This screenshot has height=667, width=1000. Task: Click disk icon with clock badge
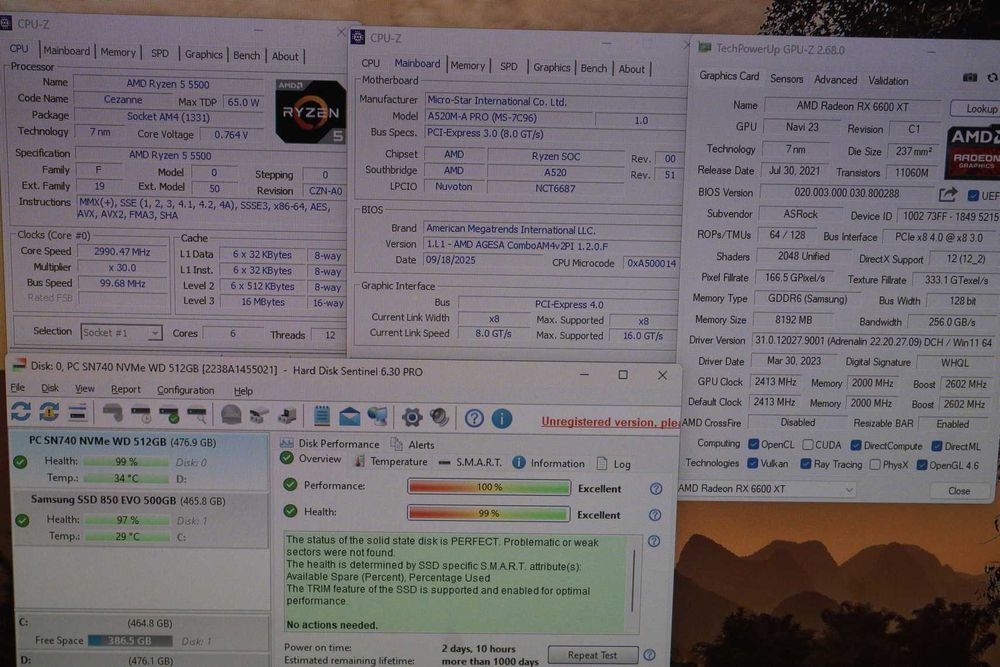[x=141, y=414]
